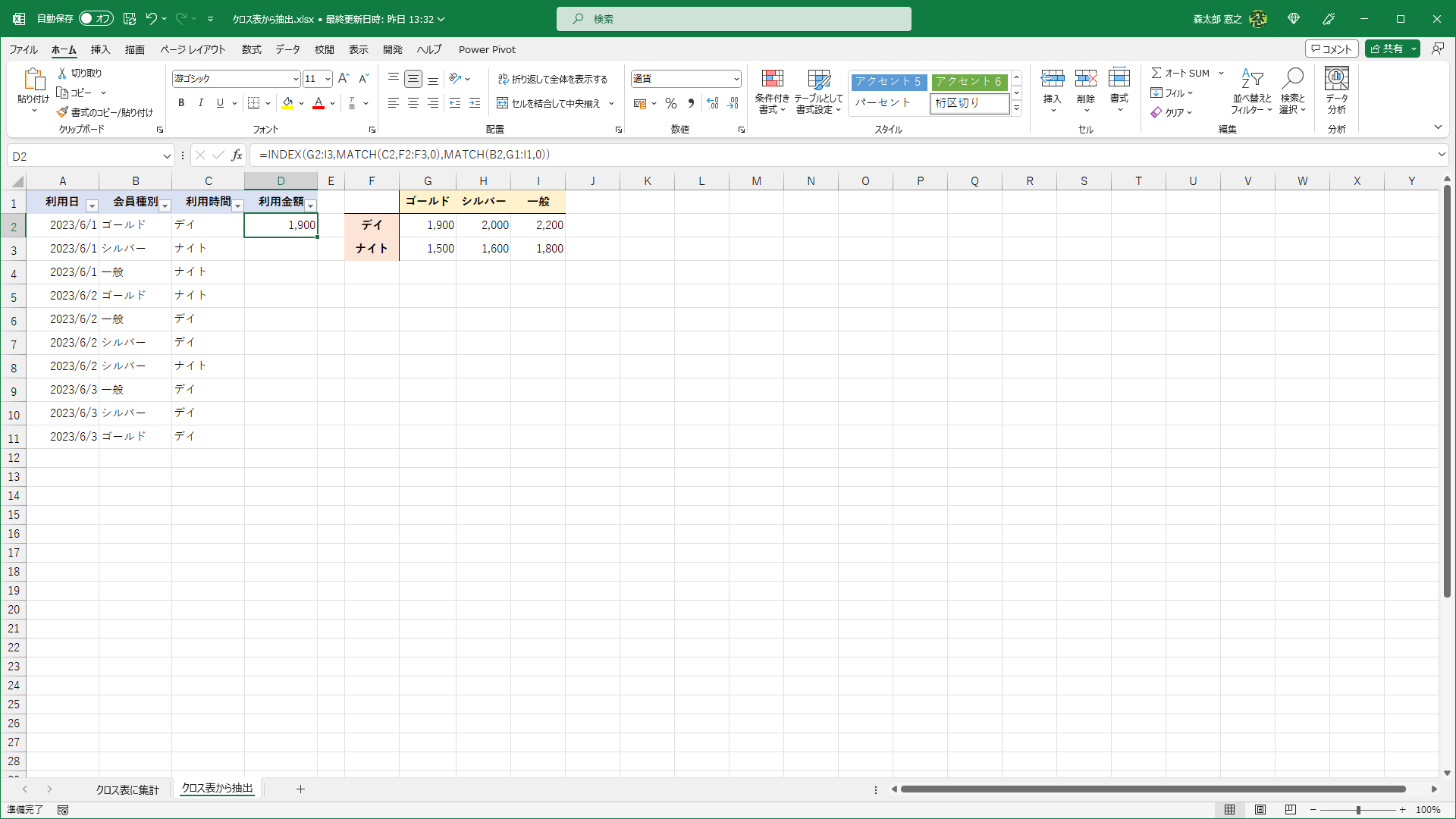The image size is (1456, 819).
Task: Expand the number format combo box
Action: (x=736, y=79)
